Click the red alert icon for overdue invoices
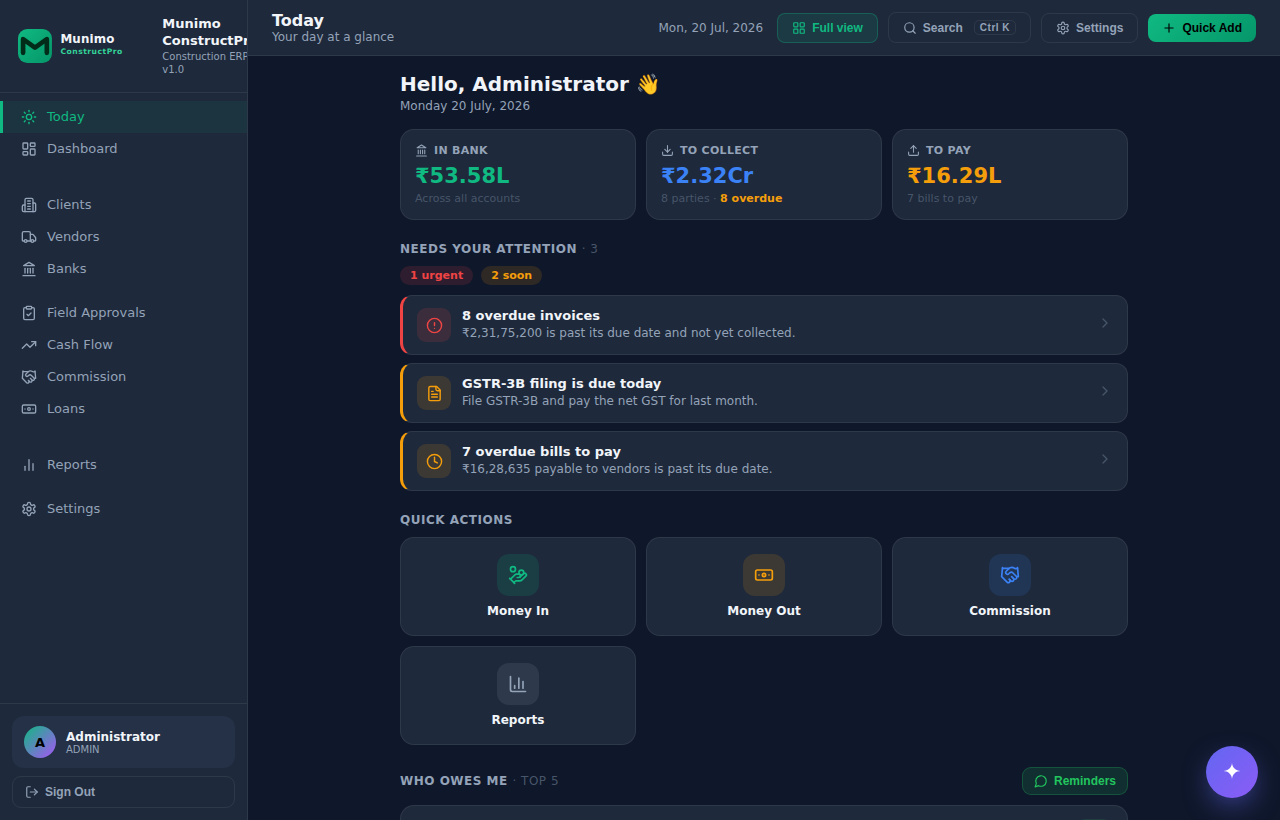This screenshot has height=820, width=1280. click(x=434, y=325)
